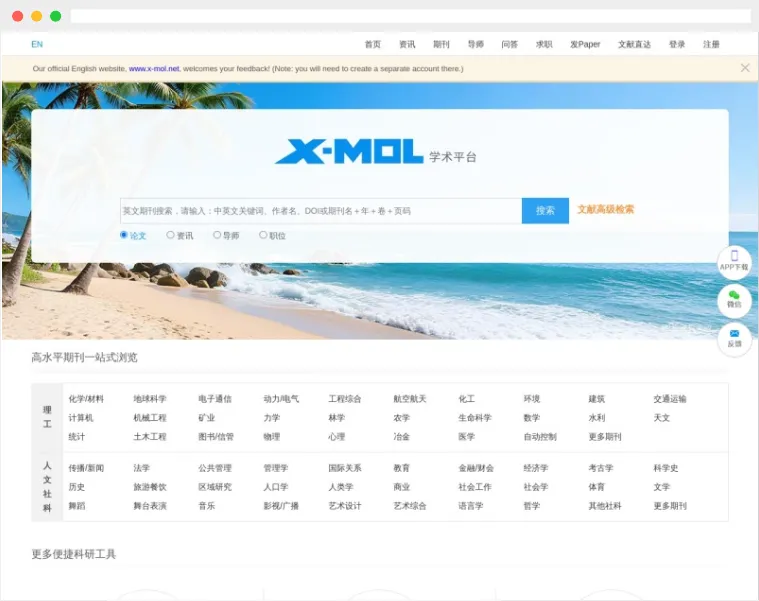759x601 pixels.
Task: Open 资讯 in top navigation
Action: point(407,45)
